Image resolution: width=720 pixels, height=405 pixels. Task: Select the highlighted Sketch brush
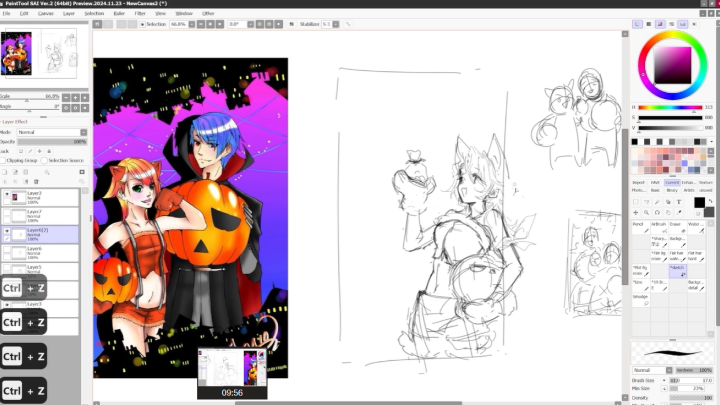pyautogui.click(x=677, y=271)
